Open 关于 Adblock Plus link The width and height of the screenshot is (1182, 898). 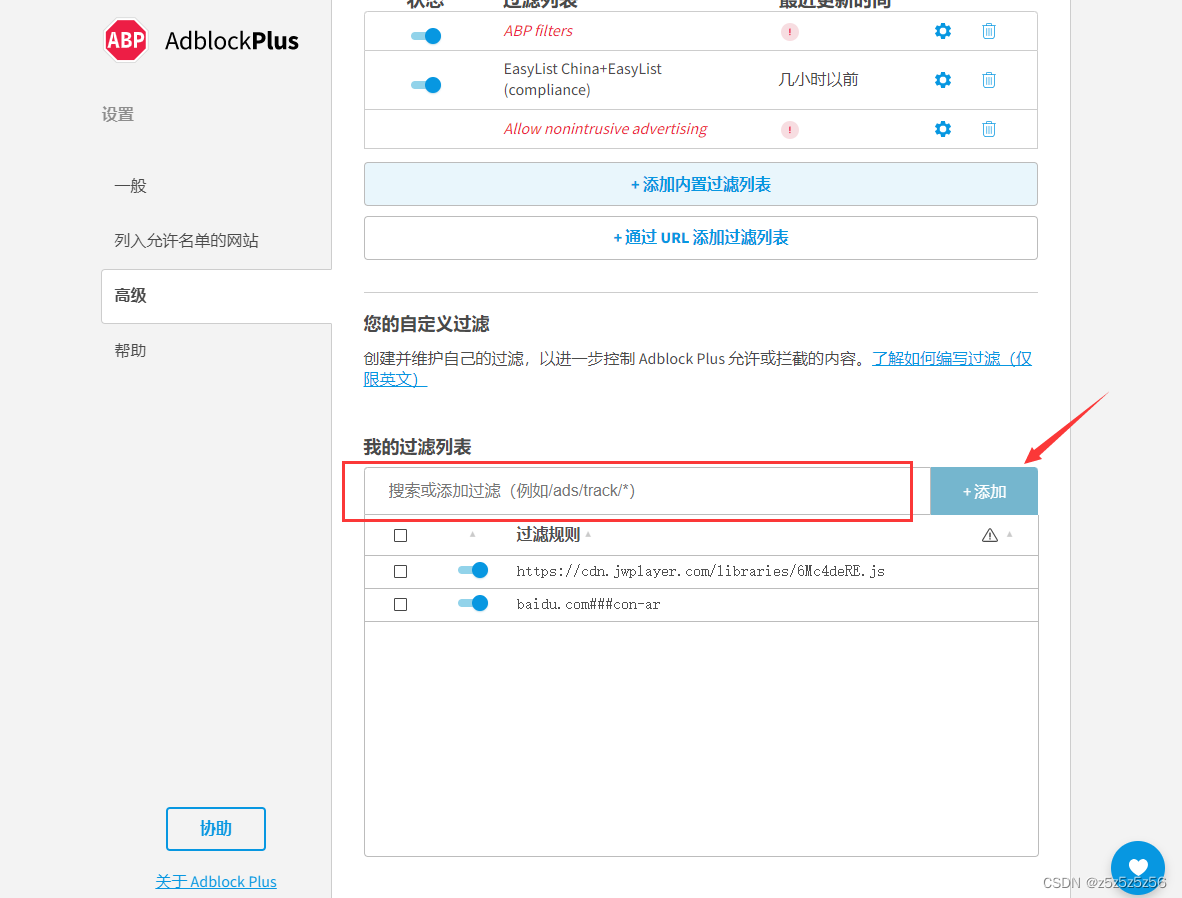[216, 881]
